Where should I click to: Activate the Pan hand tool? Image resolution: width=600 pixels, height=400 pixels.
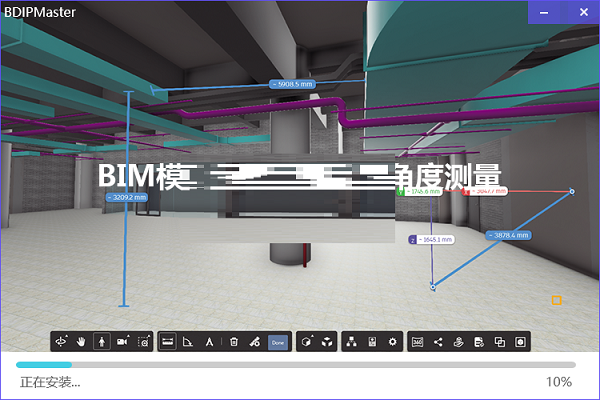(x=82, y=342)
